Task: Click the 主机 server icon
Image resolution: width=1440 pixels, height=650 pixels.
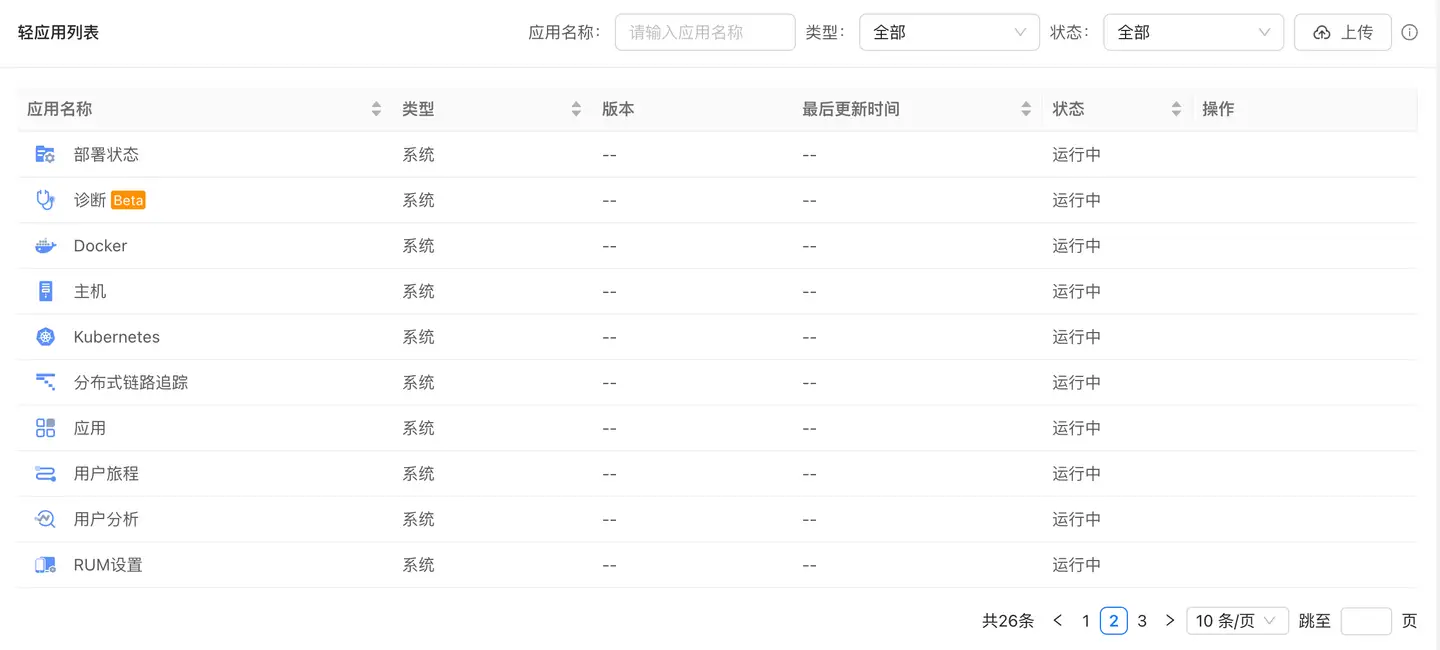Action: (x=45, y=291)
